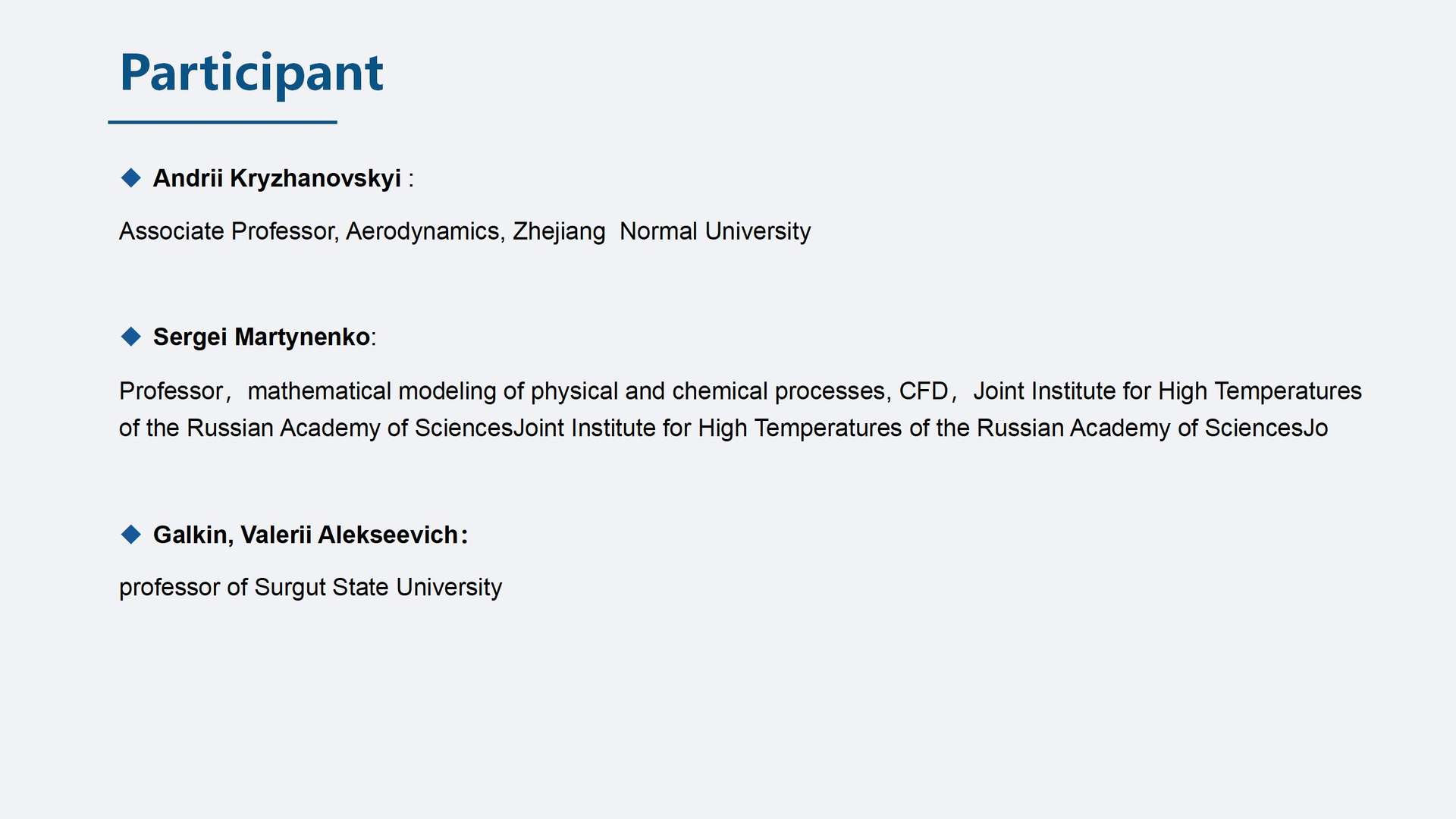Select the name Galkin, Valerii Alekseevich
This screenshot has width=1456, height=819.
[x=306, y=535]
